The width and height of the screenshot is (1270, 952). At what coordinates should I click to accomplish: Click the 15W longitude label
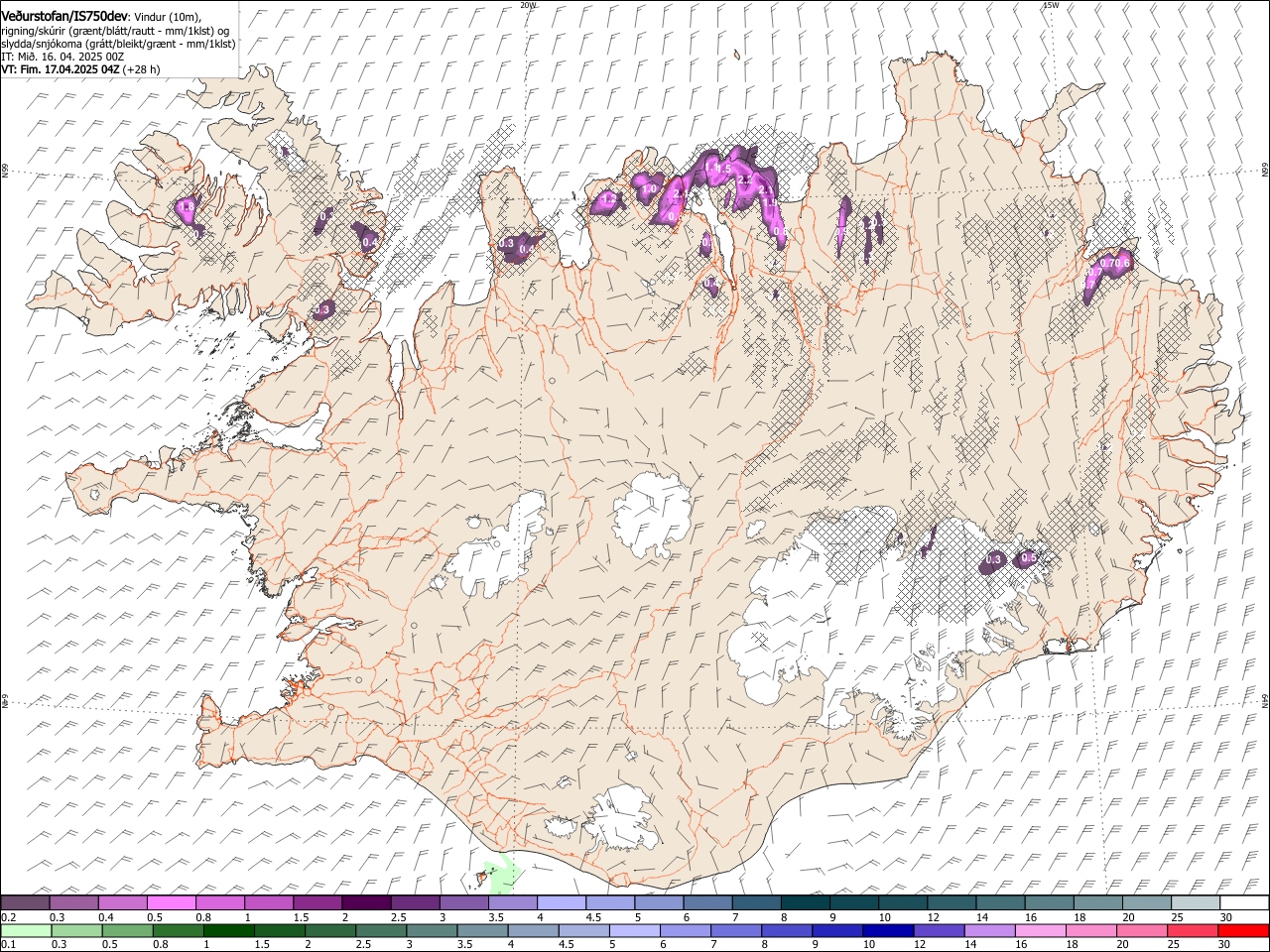tap(1051, 5)
